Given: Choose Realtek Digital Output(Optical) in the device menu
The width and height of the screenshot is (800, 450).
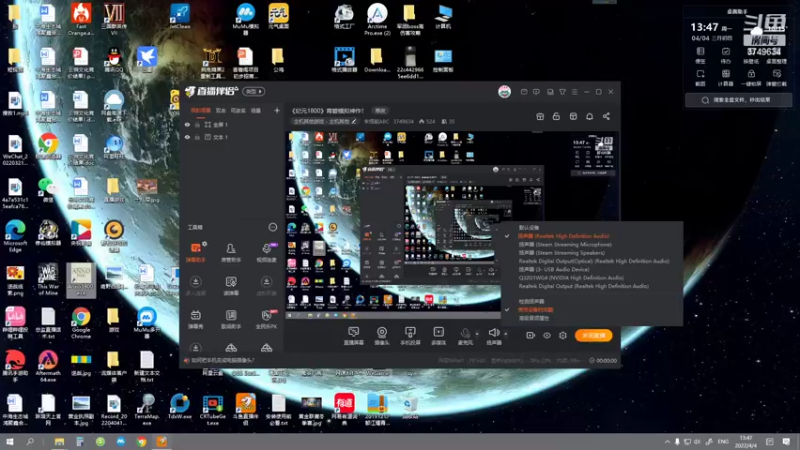Looking at the screenshot, I should 594,261.
